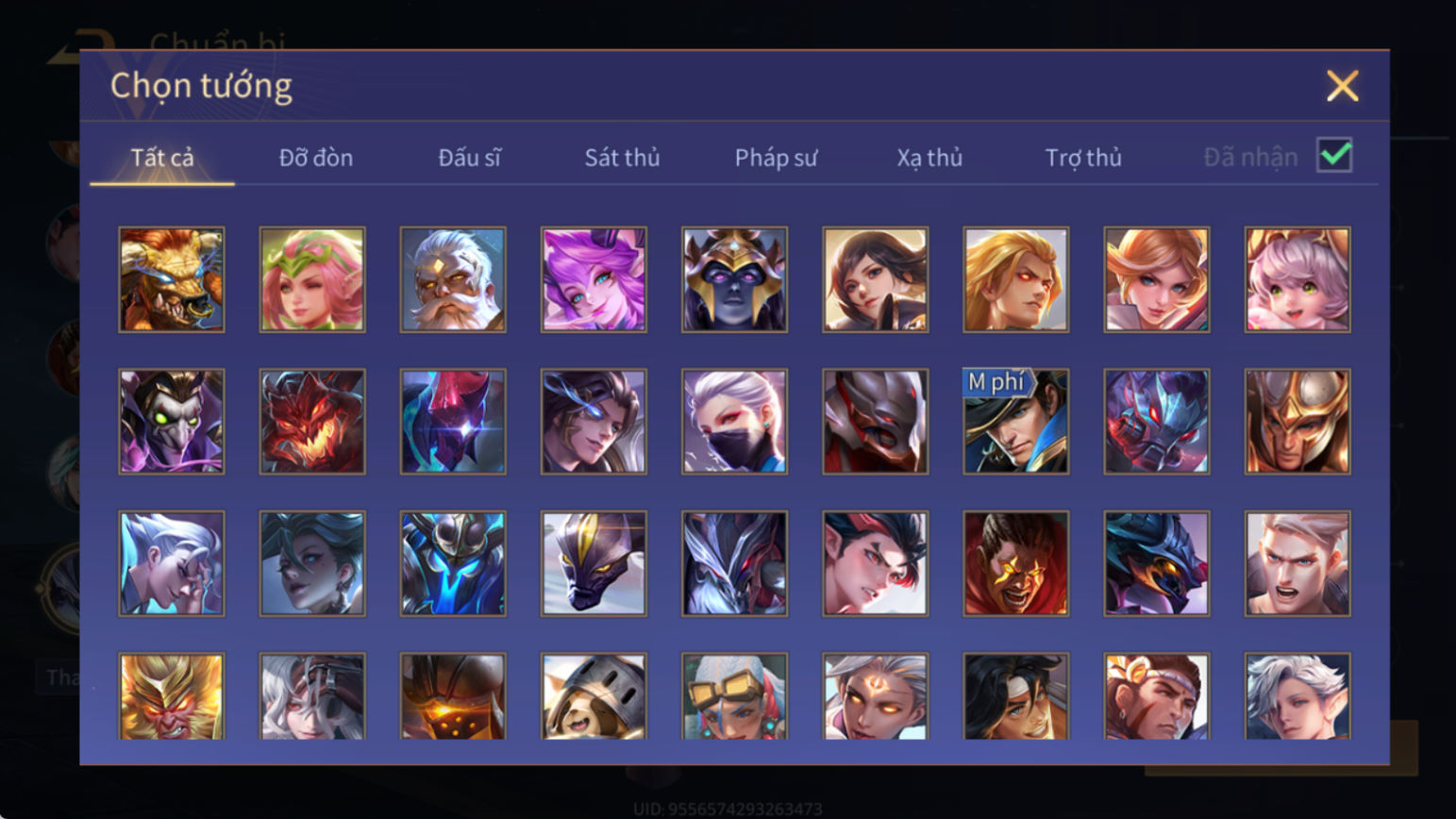Pick the pink-haired girl with green leaf crown

[x=312, y=279]
